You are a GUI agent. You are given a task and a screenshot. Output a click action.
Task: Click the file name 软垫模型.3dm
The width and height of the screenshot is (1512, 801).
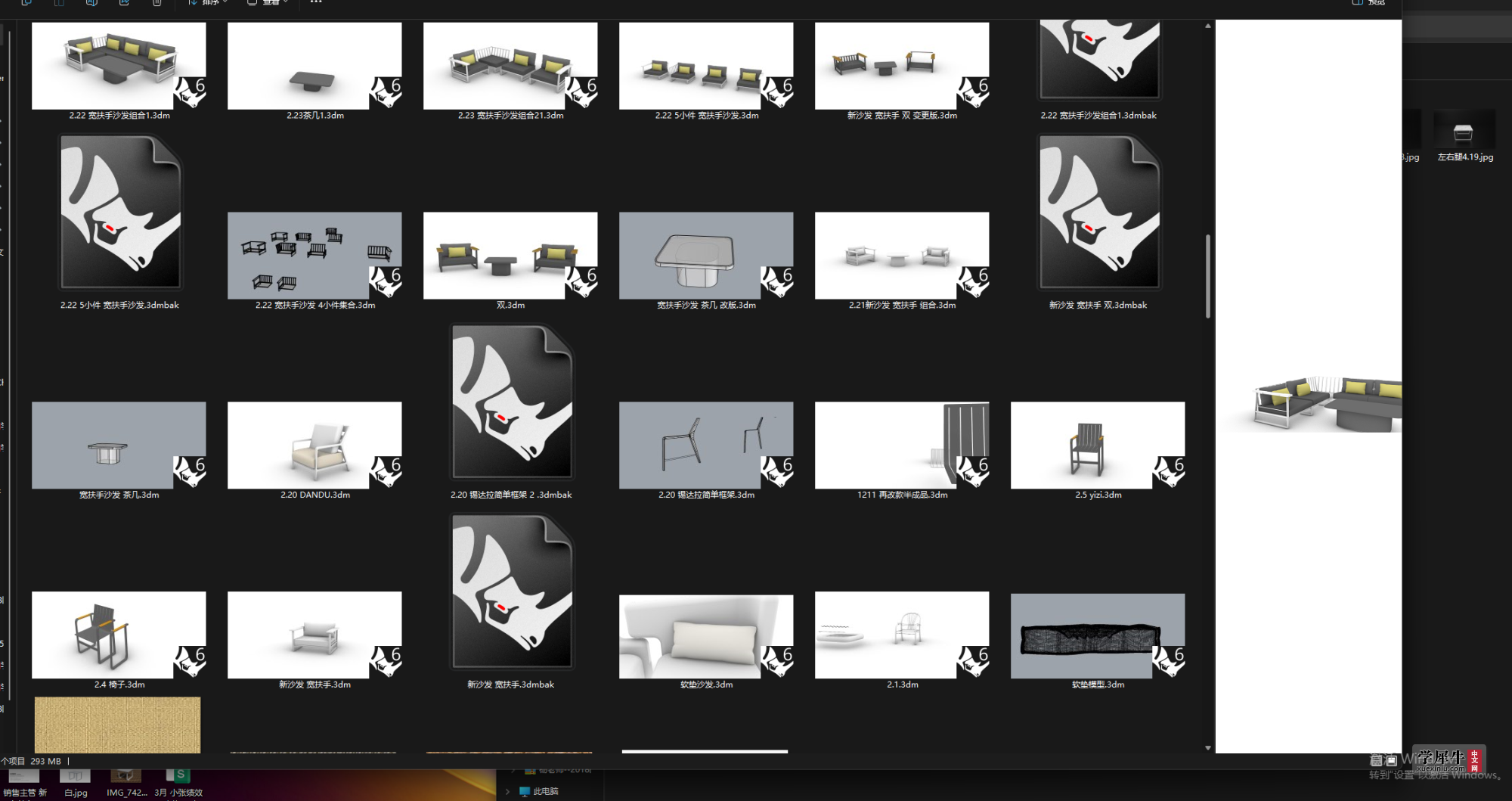click(1098, 685)
